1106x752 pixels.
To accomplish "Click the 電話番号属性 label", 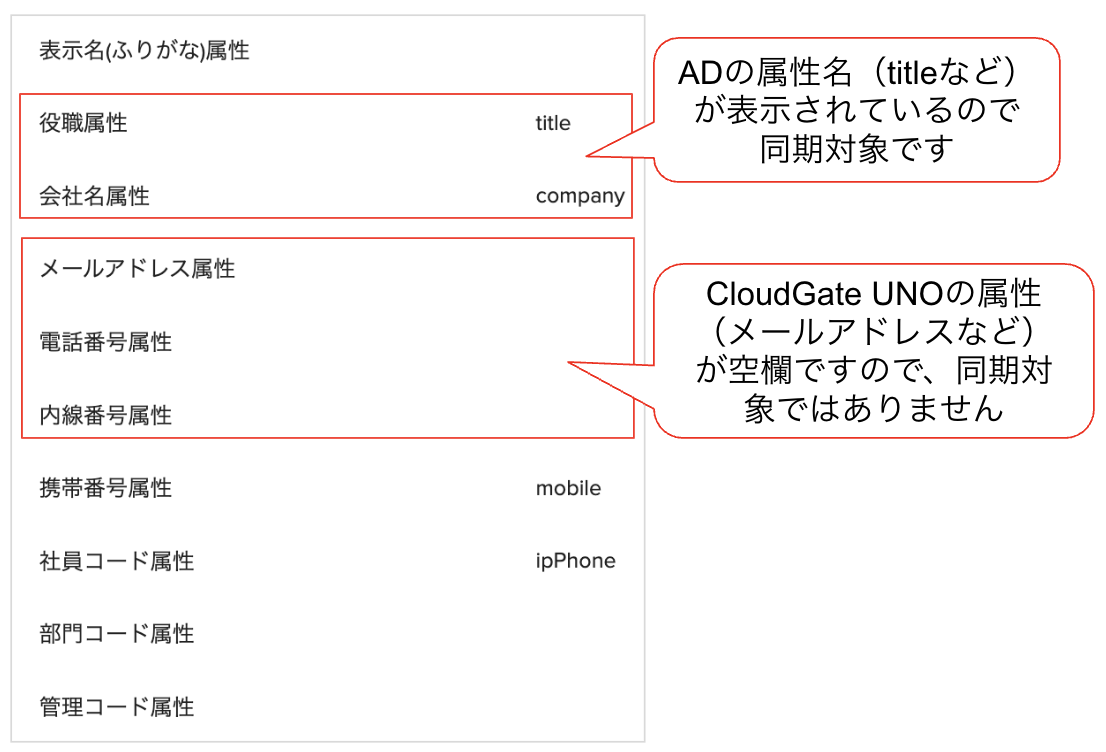I will [x=105, y=342].
